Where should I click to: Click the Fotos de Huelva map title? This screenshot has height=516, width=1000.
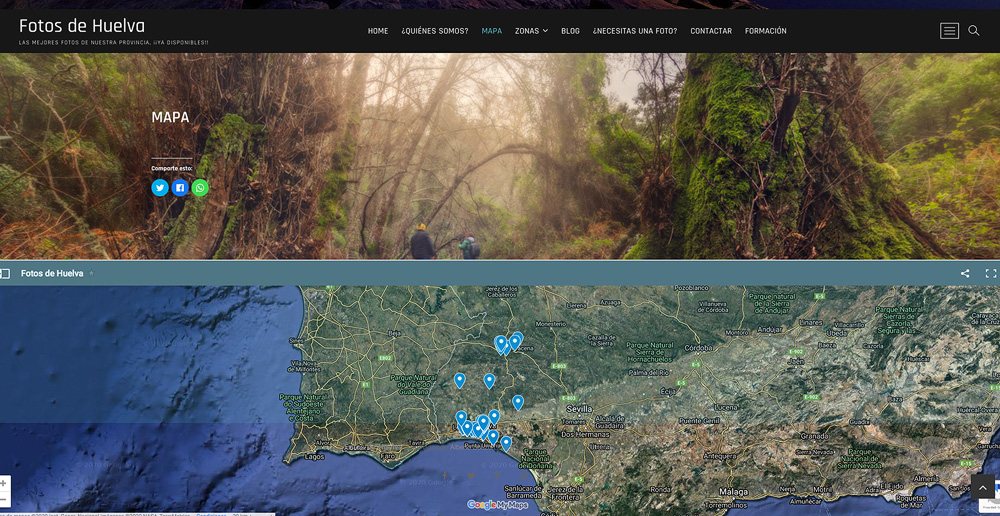pos(52,274)
